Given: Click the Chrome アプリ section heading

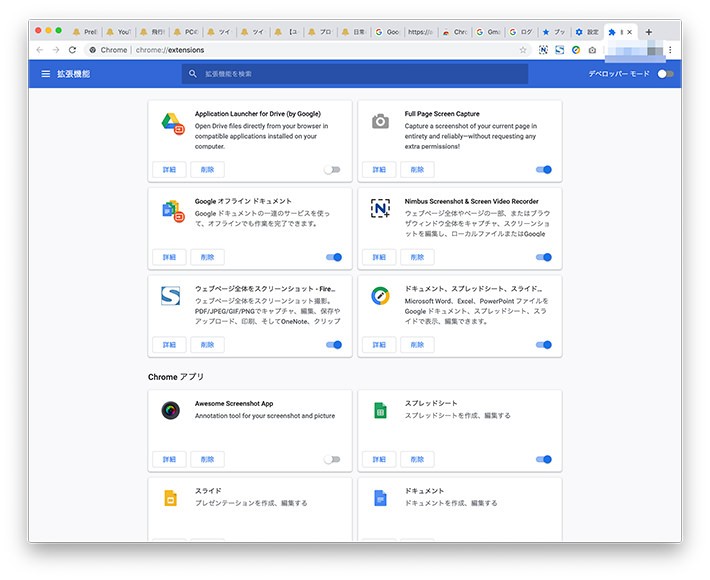Looking at the screenshot, I should tap(176, 377).
